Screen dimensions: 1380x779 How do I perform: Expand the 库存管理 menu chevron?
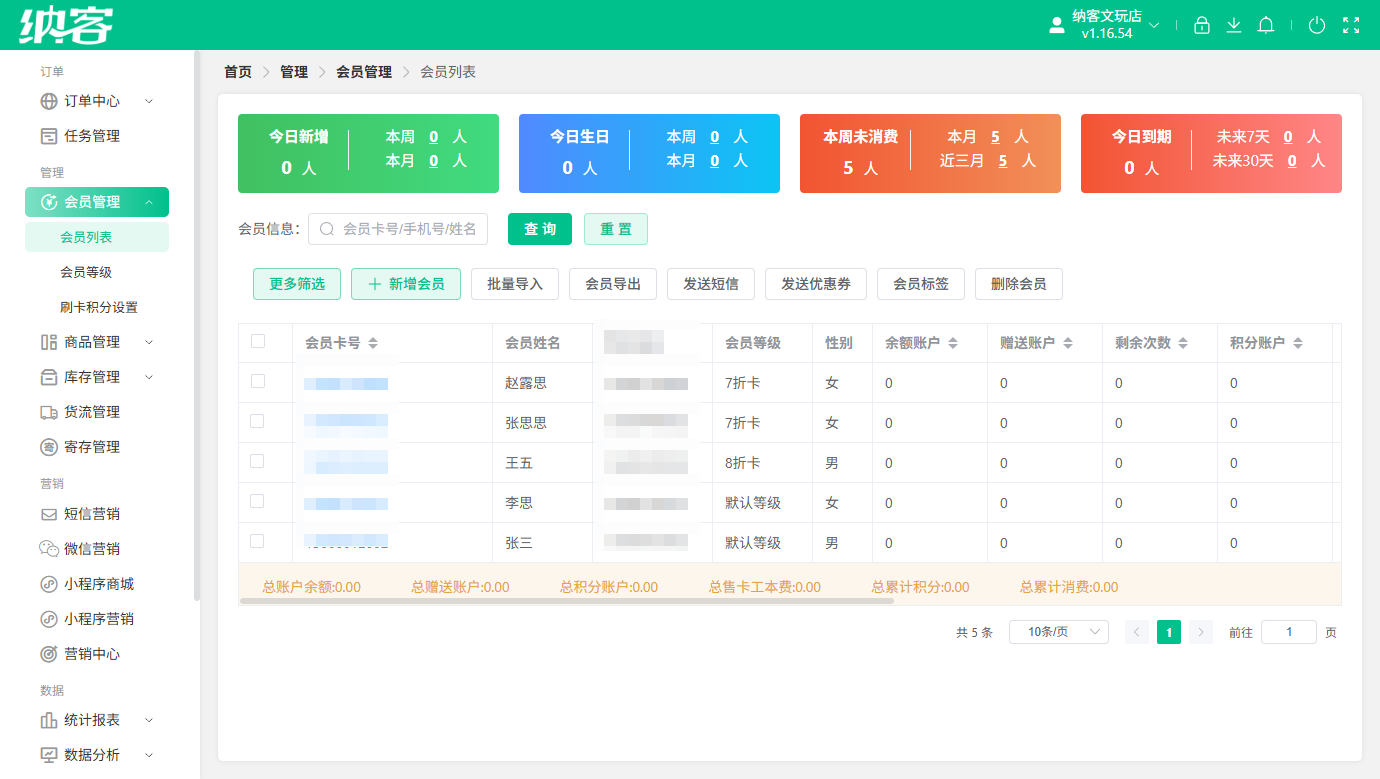149,377
